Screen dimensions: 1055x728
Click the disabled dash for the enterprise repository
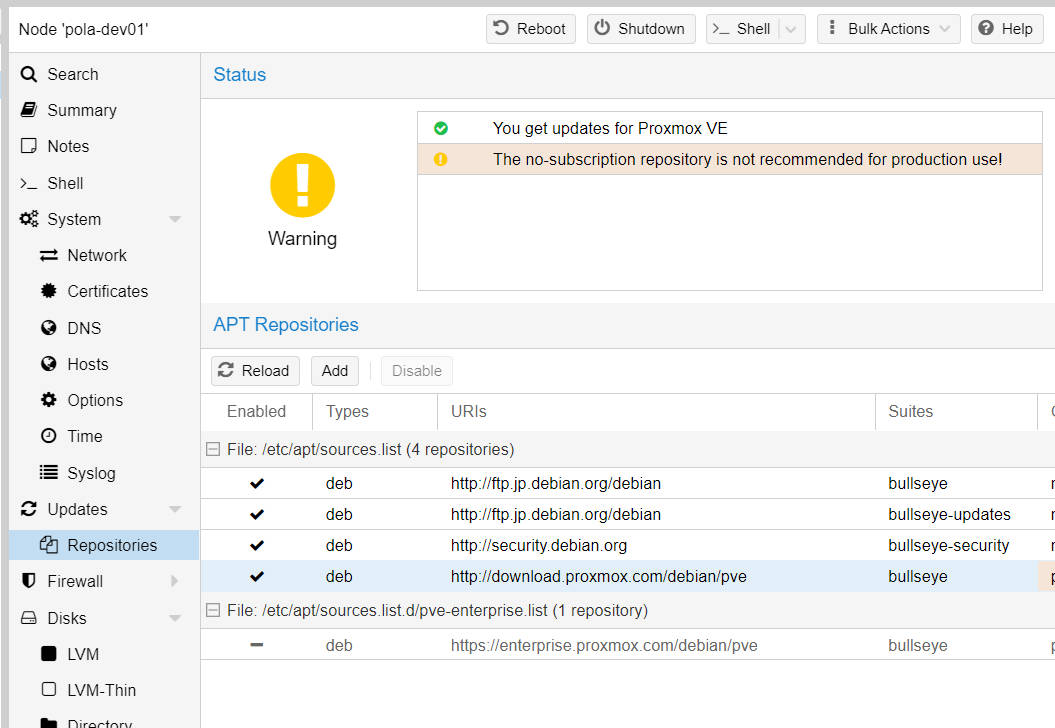[x=257, y=645]
